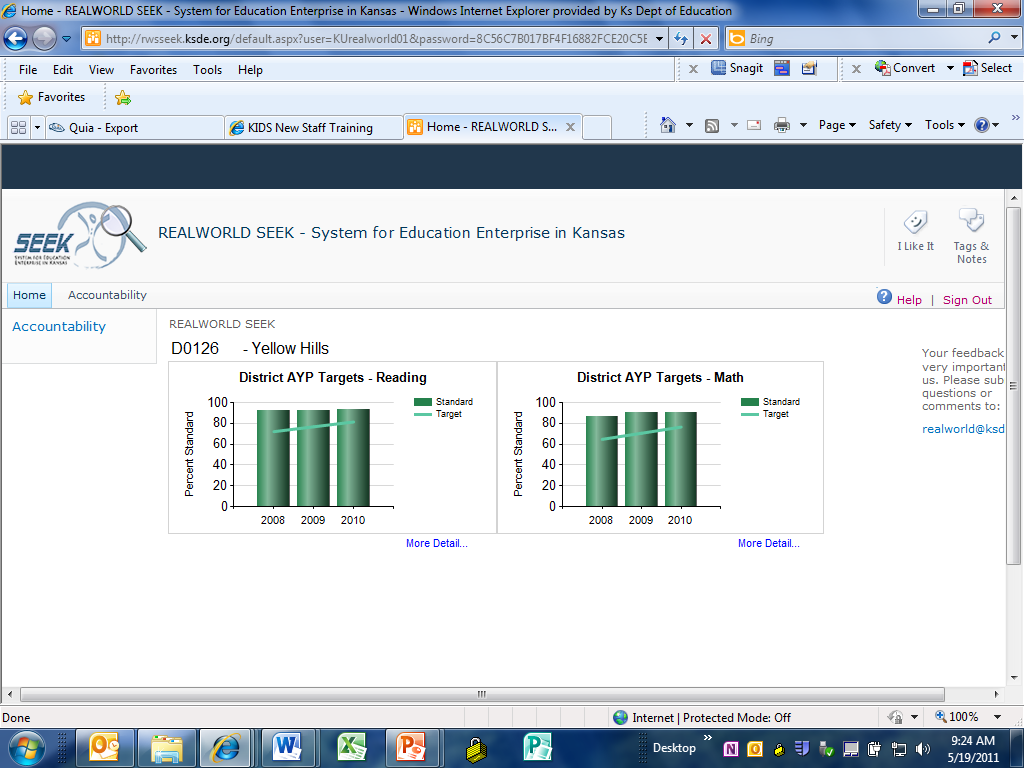Click the browser Home icon in command bar

(668, 125)
